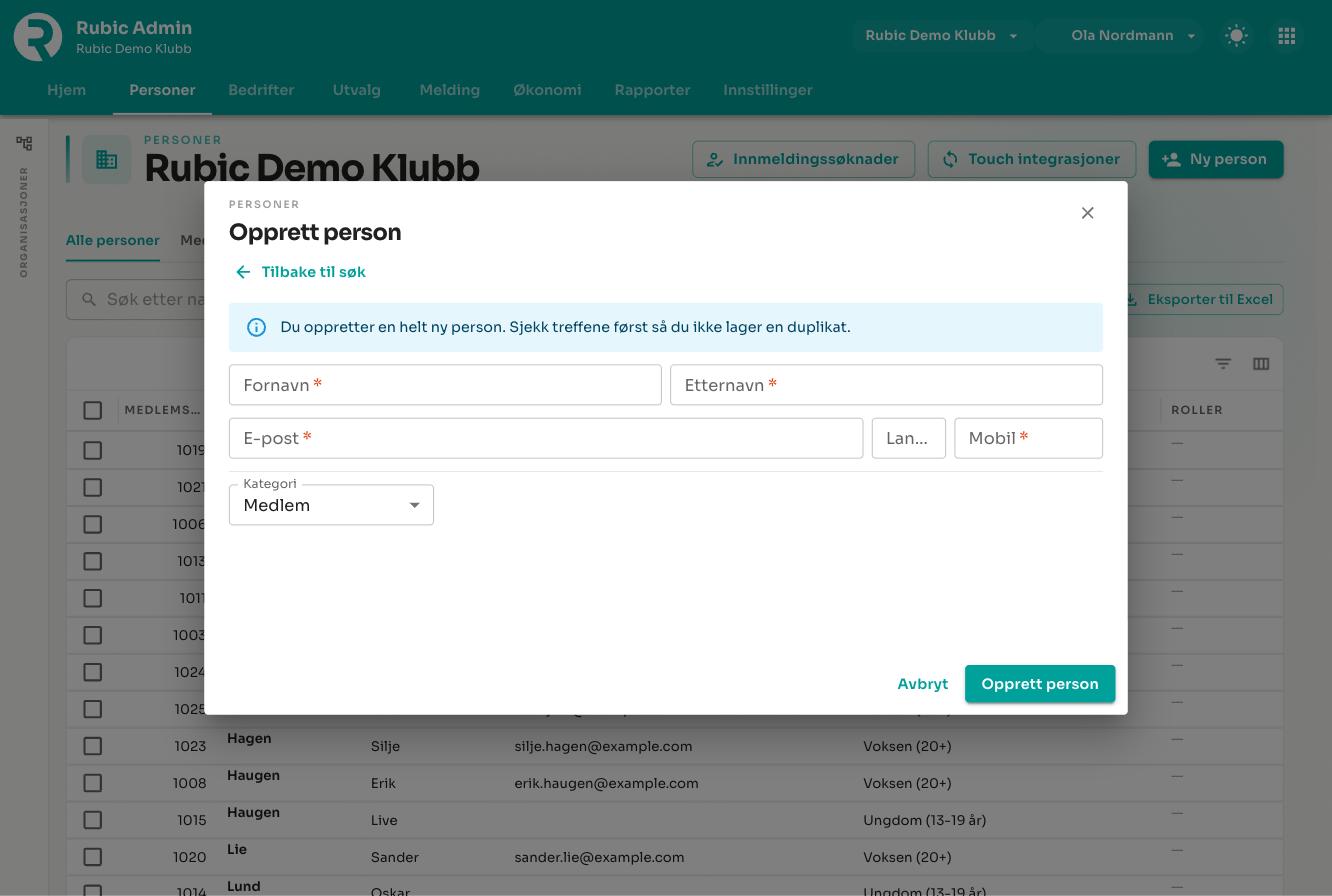Click the email silje.hagen@example.com

pyautogui.click(x=603, y=746)
